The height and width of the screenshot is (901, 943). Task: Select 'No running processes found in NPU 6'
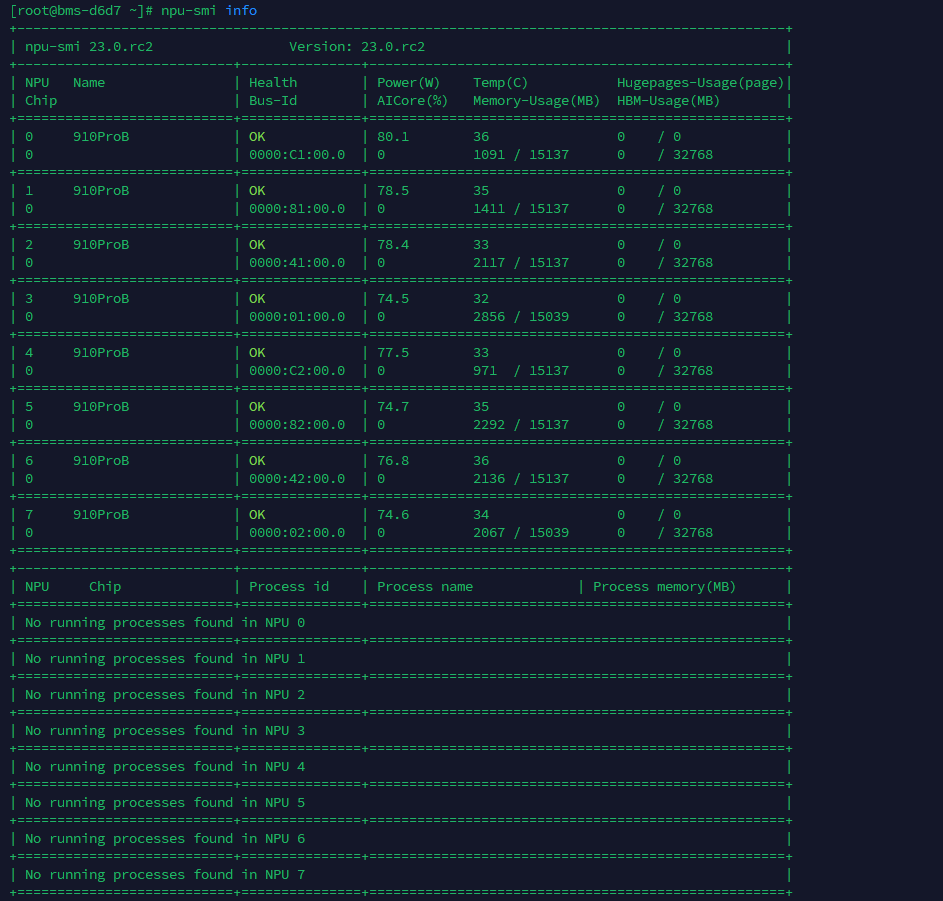[165, 839]
